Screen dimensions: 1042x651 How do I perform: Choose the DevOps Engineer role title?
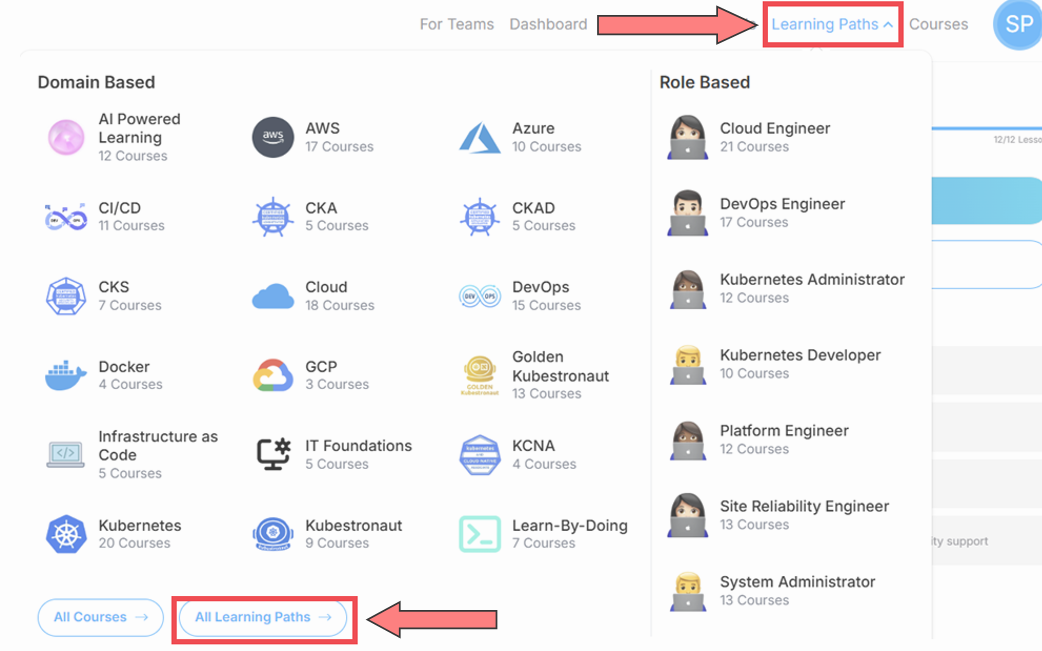[782, 204]
